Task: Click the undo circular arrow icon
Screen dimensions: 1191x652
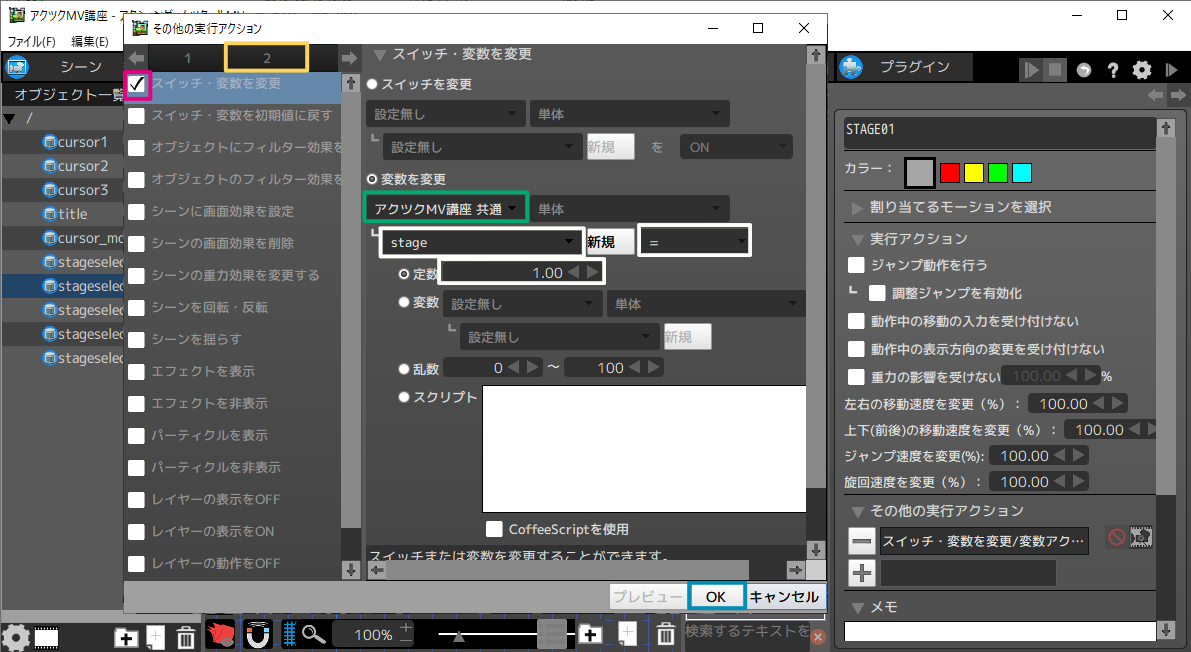Action: click(x=1084, y=70)
